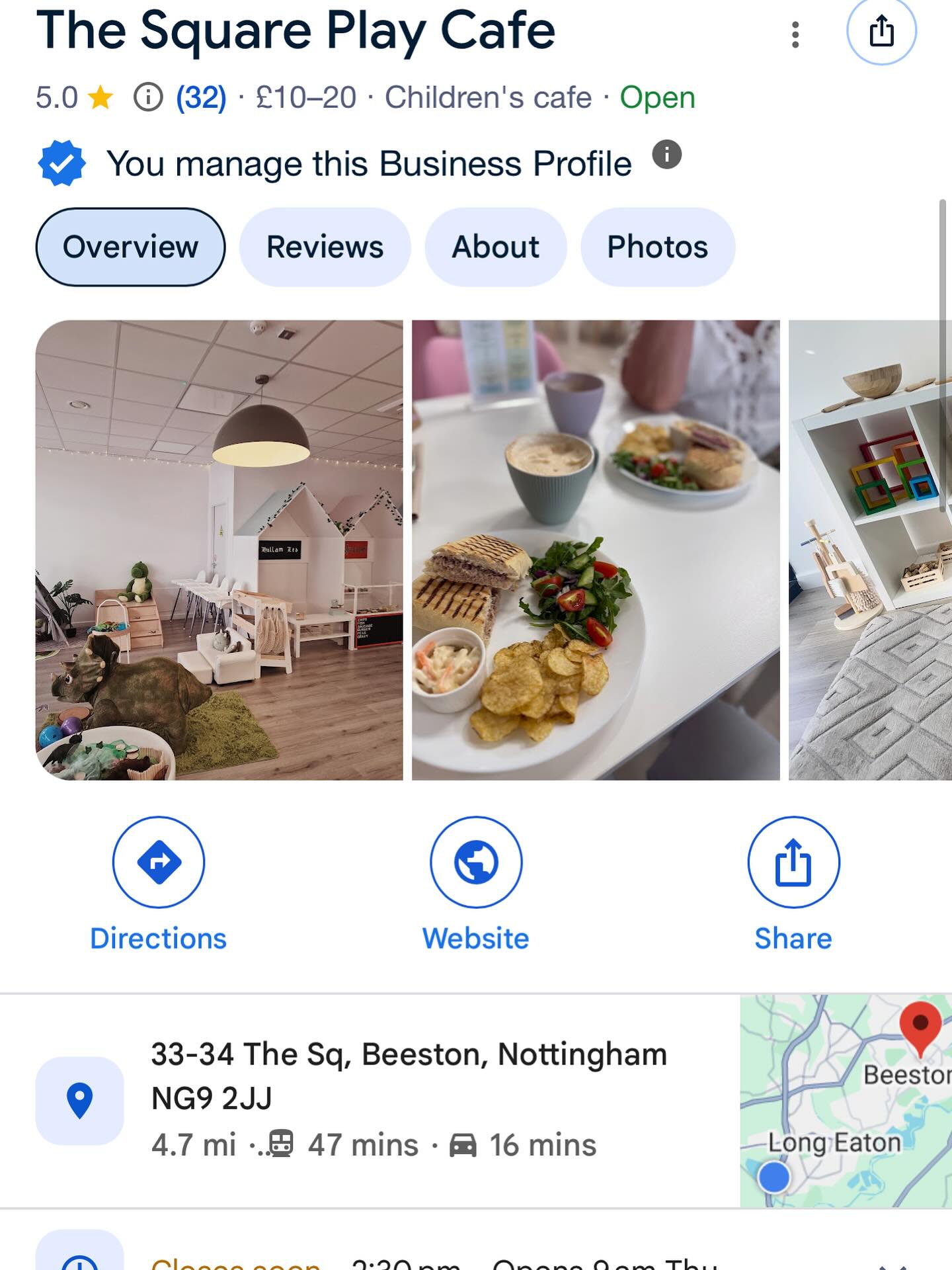
Task: Click the Beeston Nottingham address text
Action: click(409, 1076)
